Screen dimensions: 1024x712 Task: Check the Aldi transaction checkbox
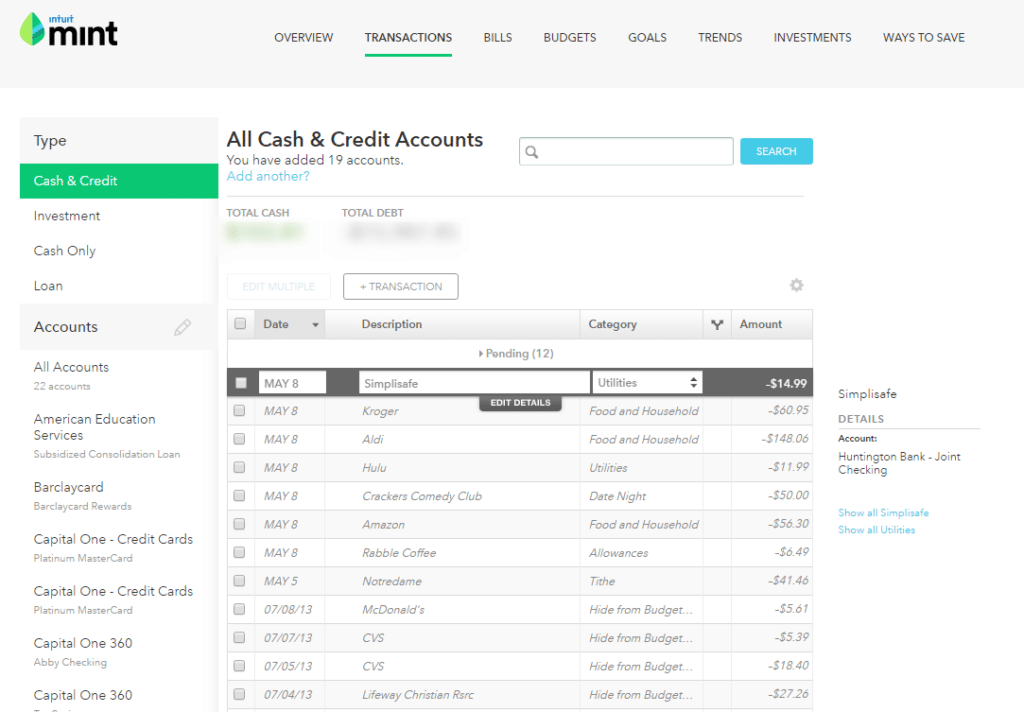pyautogui.click(x=240, y=439)
